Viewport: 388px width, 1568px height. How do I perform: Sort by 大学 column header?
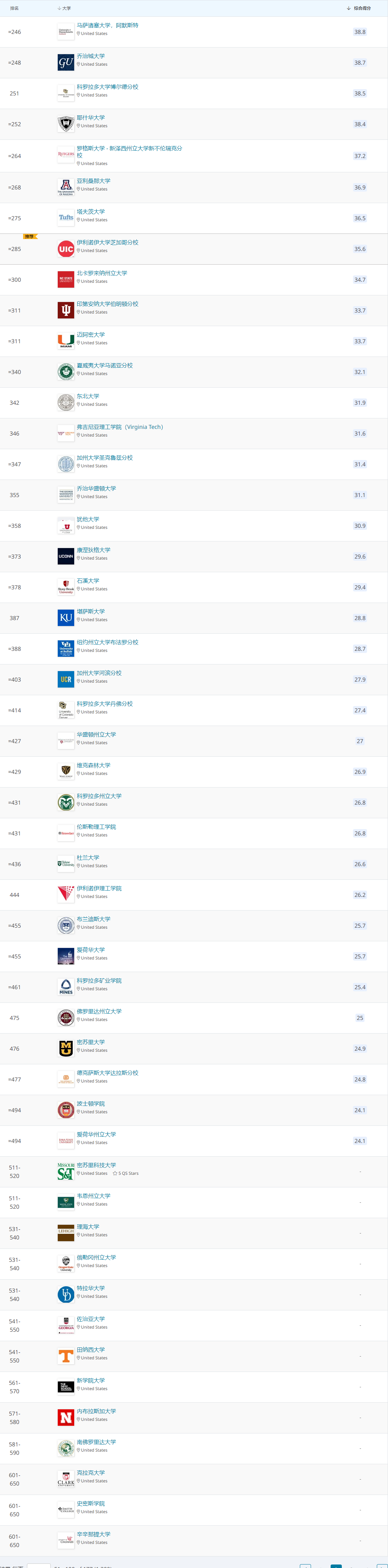click(64, 8)
